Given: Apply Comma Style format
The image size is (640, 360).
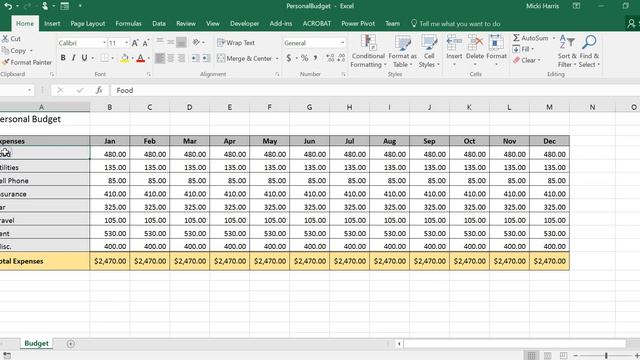Looking at the screenshot, I should [x=316, y=58].
